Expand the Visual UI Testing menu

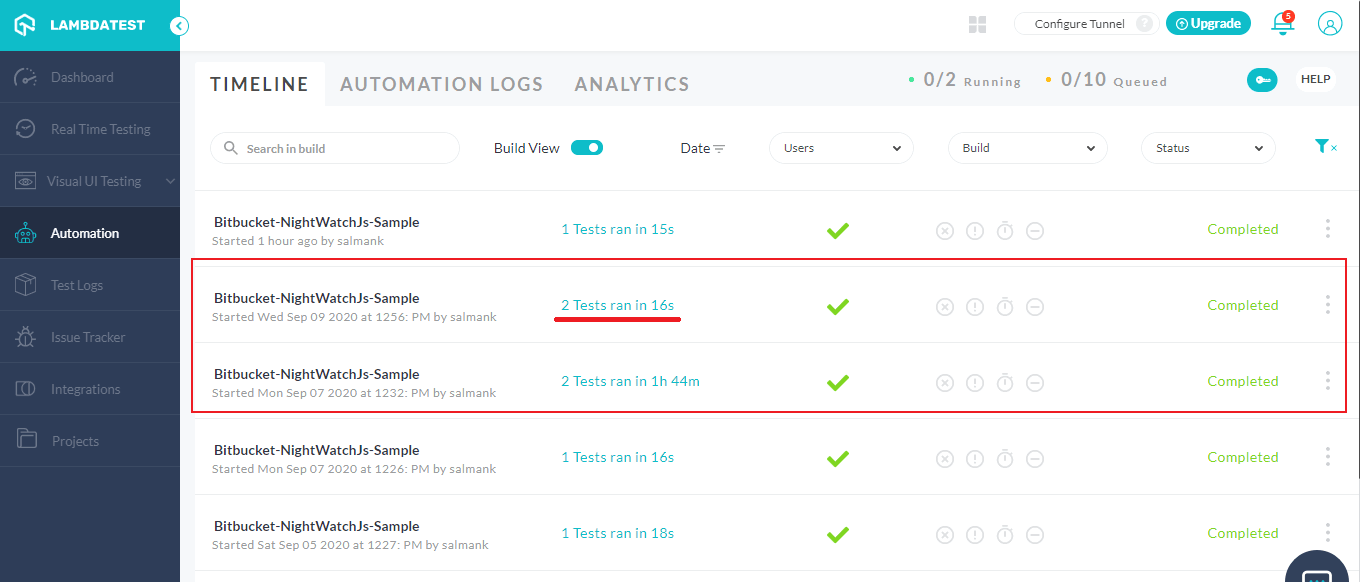pyautogui.click(x=94, y=181)
